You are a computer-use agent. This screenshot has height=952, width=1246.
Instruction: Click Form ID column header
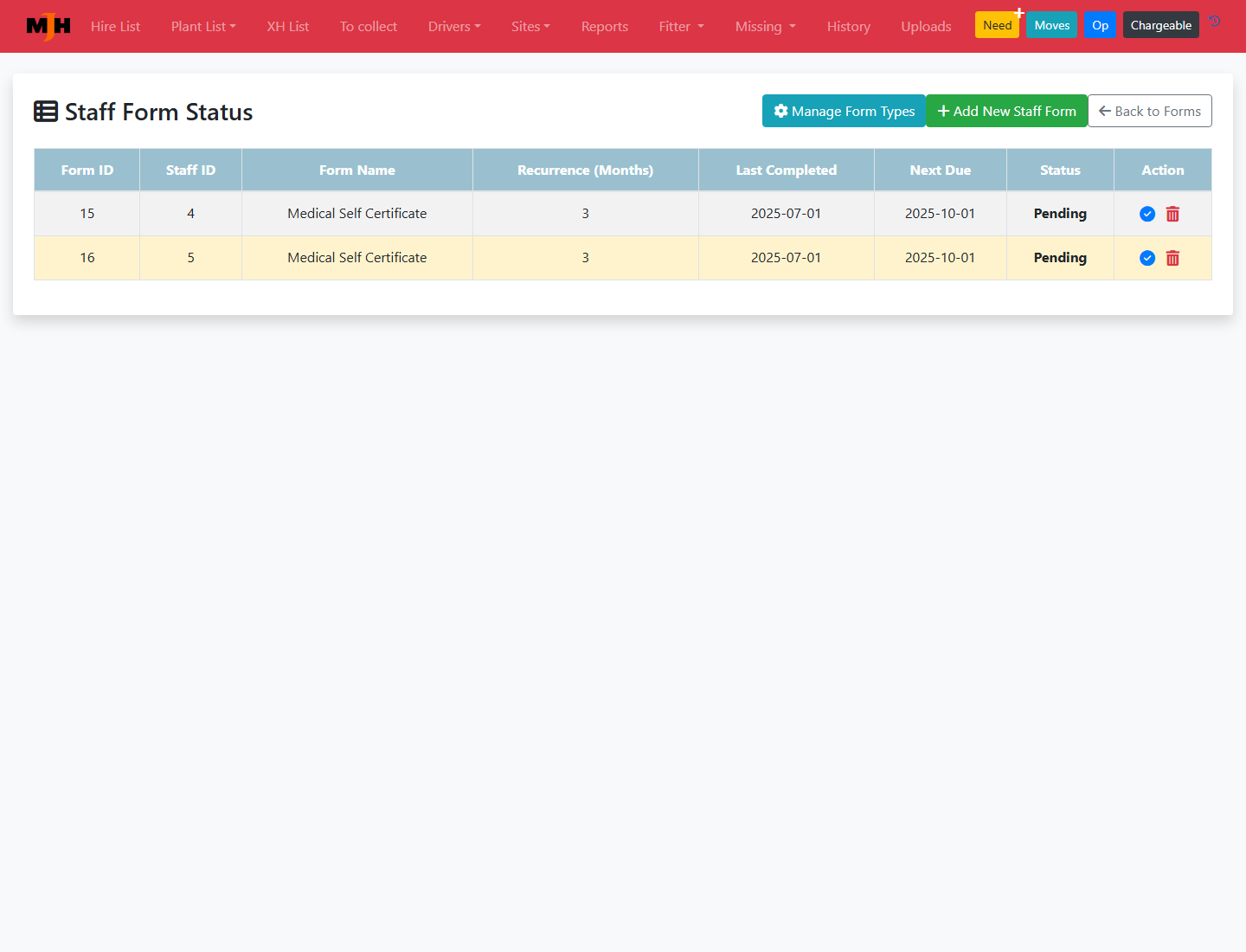[87, 170]
